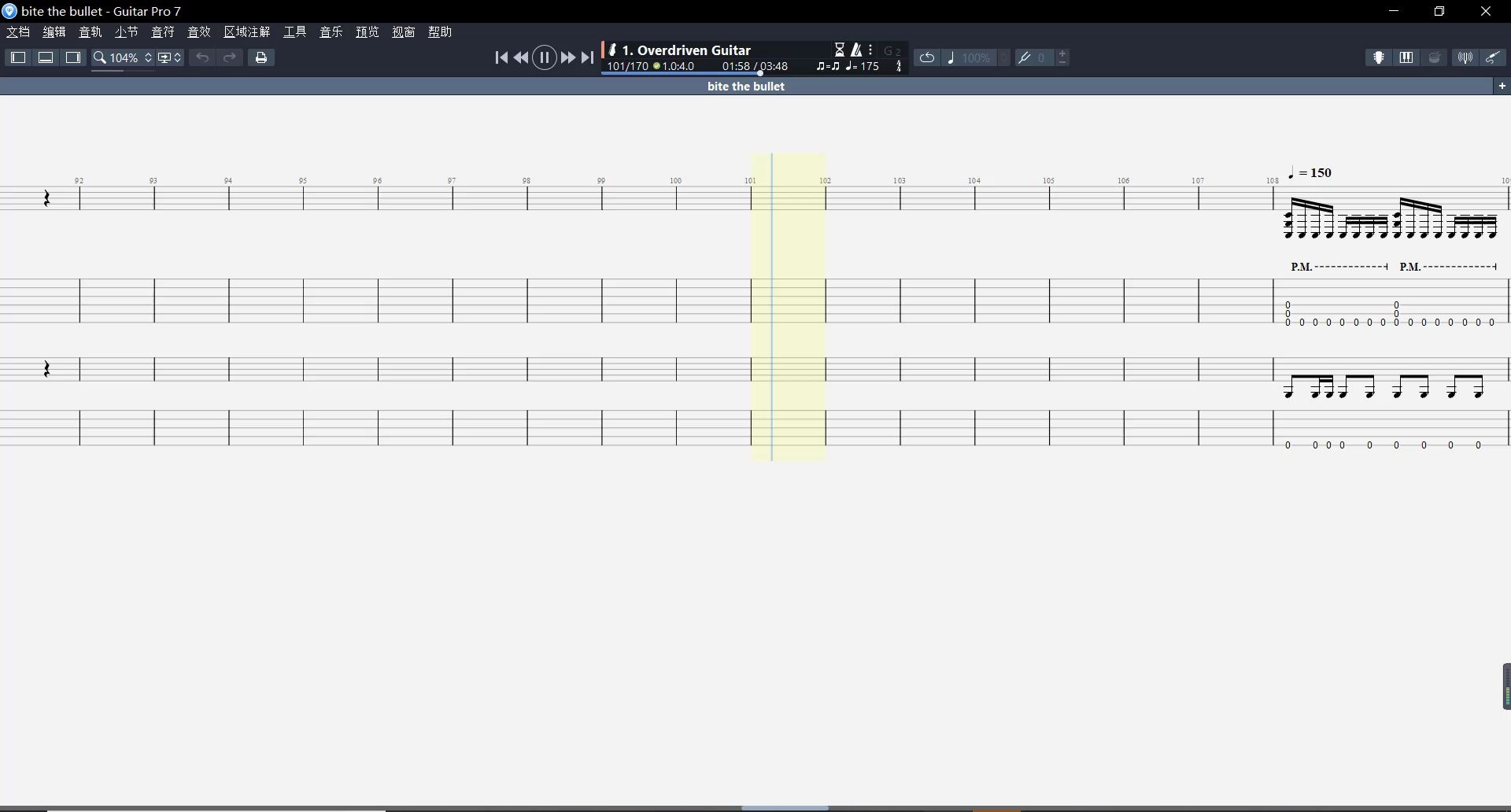1511x812 pixels.
Task: Open the 1. Overdriven Guitar track selector
Action: tap(686, 50)
